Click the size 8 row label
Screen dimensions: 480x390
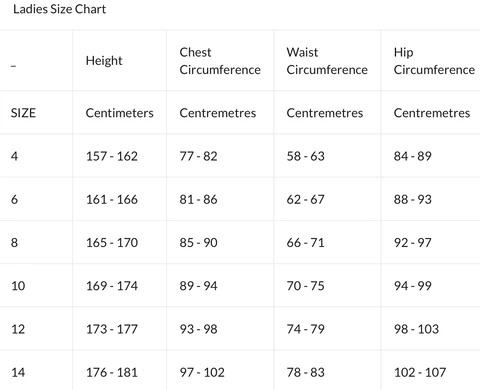[14, 242]
